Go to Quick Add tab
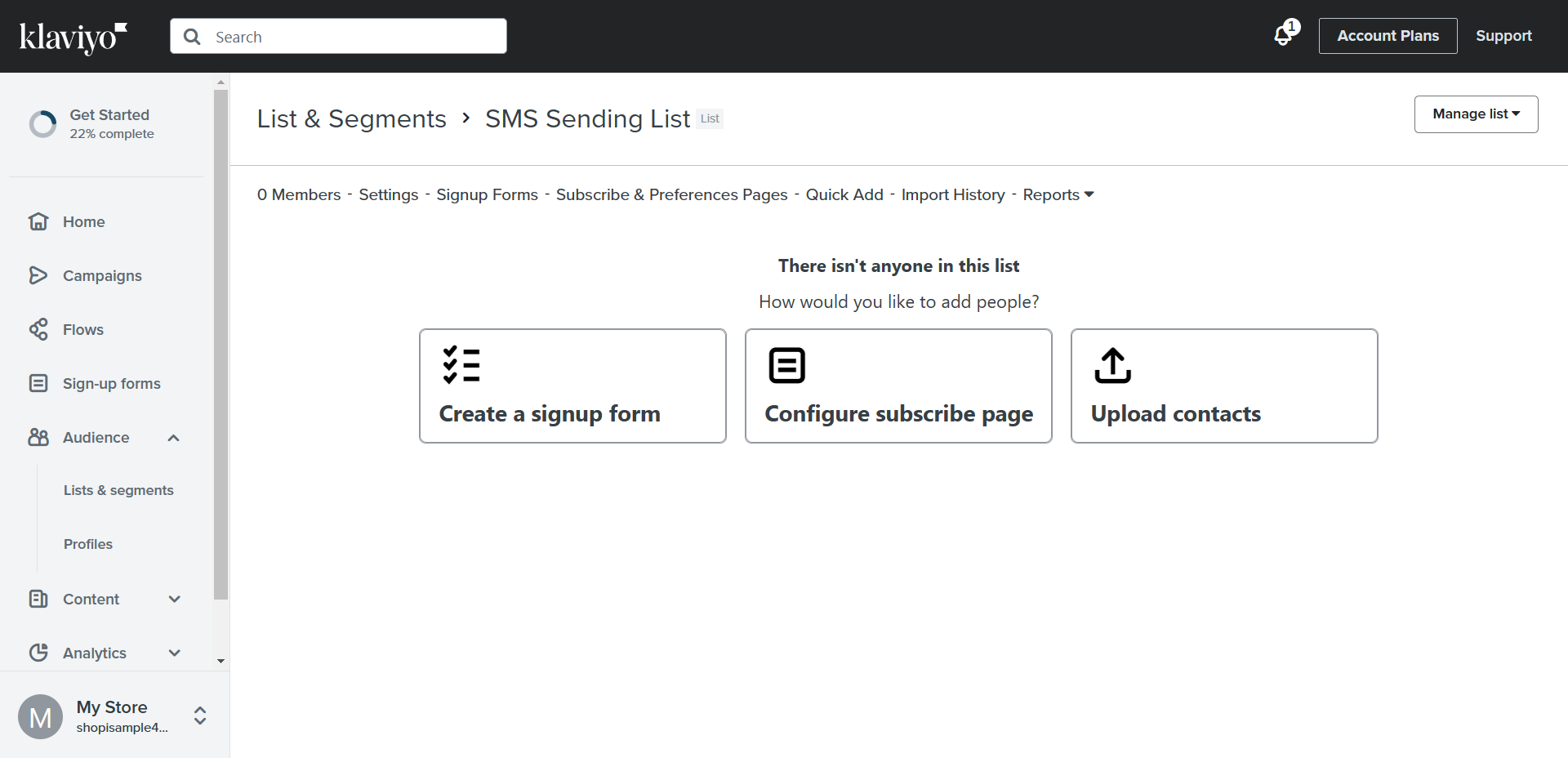 [844, 194]
